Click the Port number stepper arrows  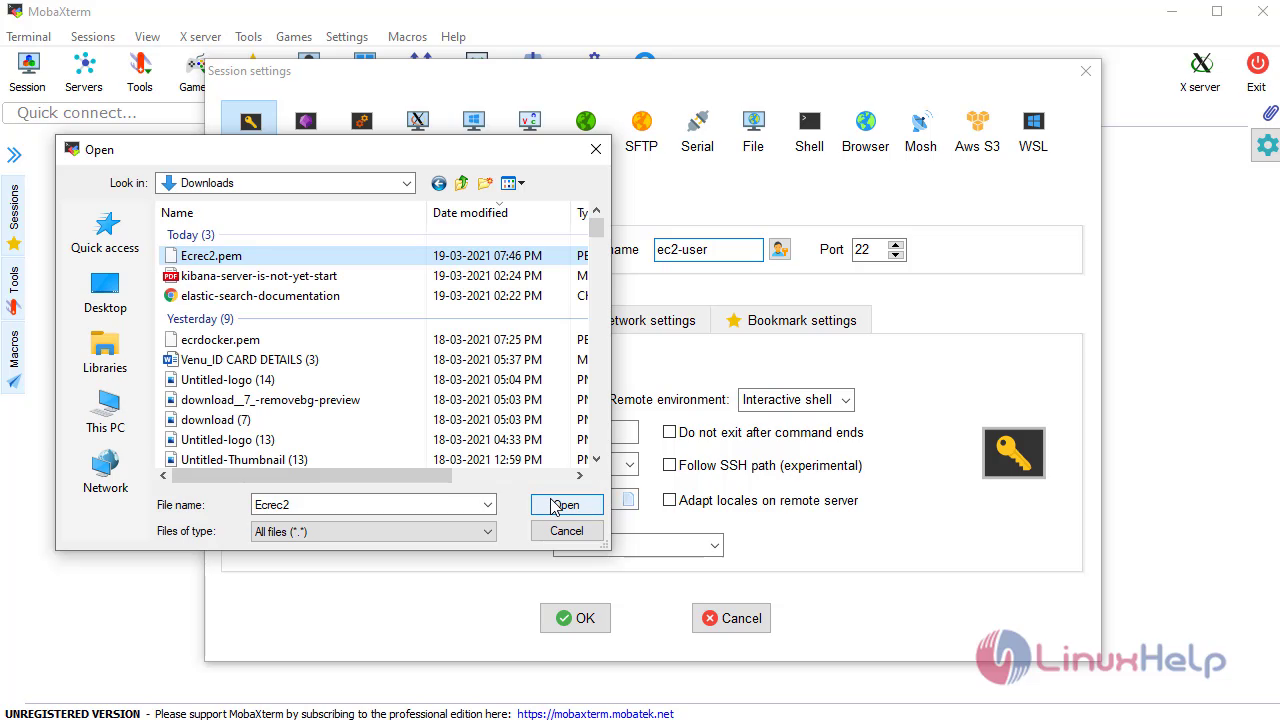tap(896, 249)
